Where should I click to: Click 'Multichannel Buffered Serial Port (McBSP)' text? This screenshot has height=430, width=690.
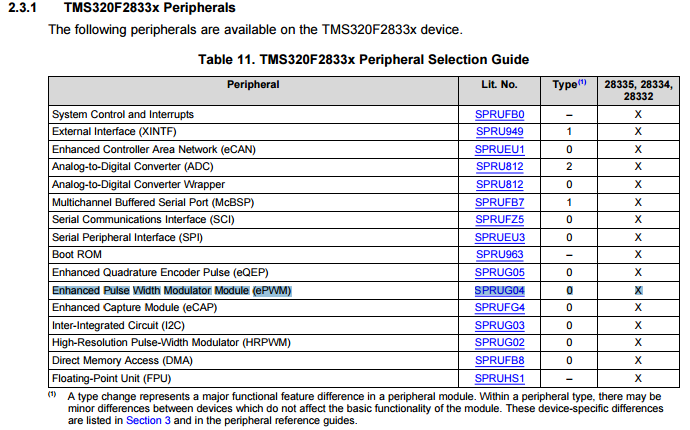[153, 202]
